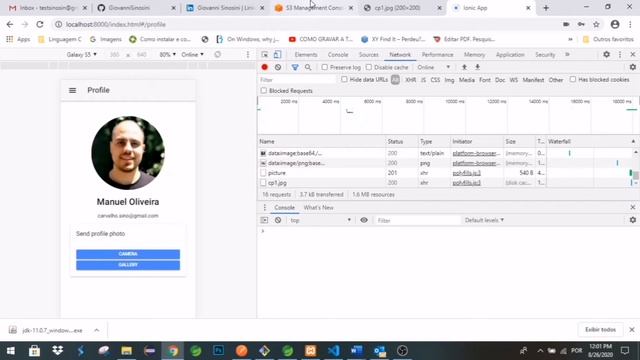This screenshot has height=360, width=640.
Task: Open console top context dropdown
Action: (320, 220)
